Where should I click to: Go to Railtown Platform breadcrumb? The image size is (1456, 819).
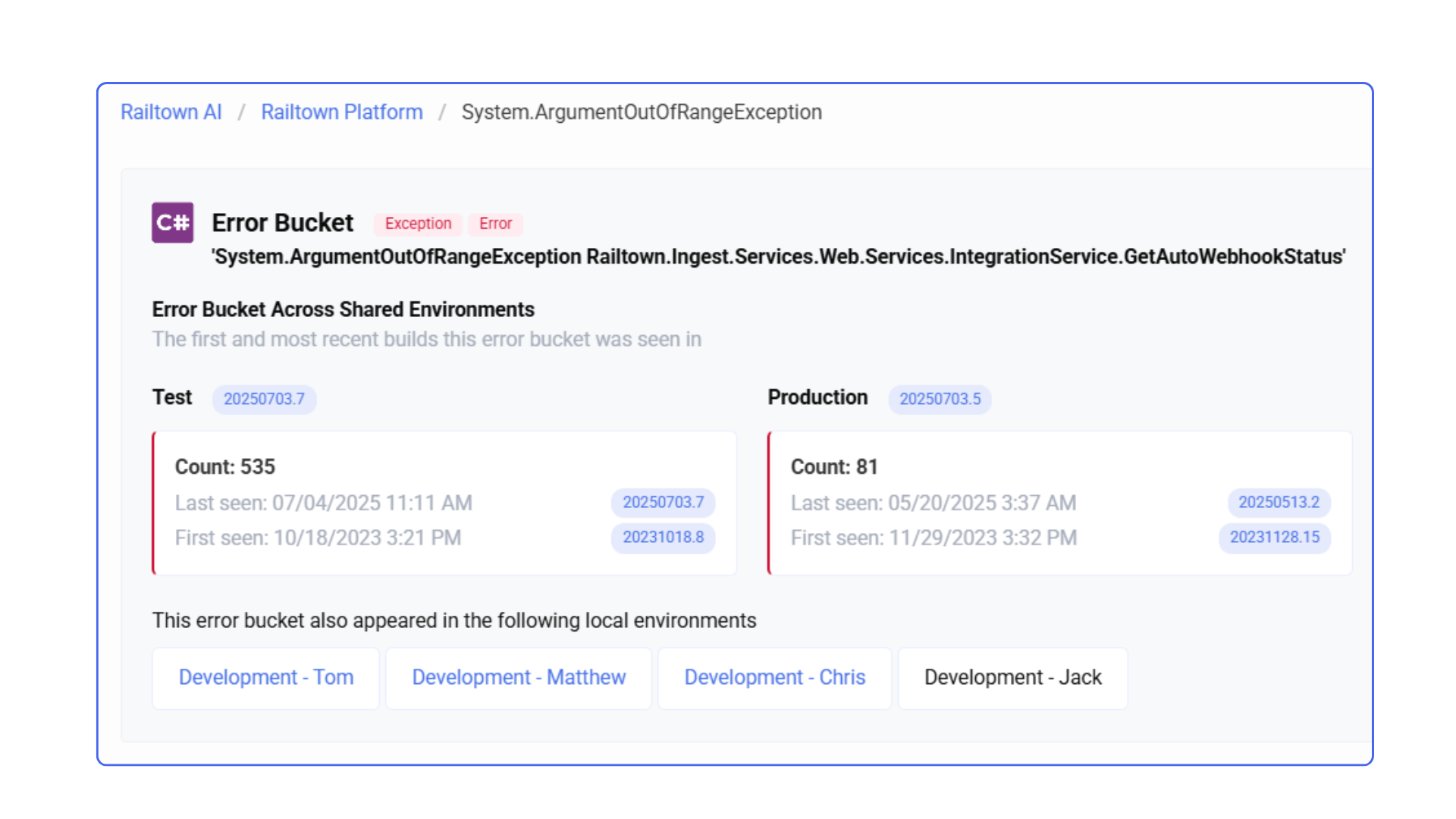pyautogui.click(x=341, y=112)
